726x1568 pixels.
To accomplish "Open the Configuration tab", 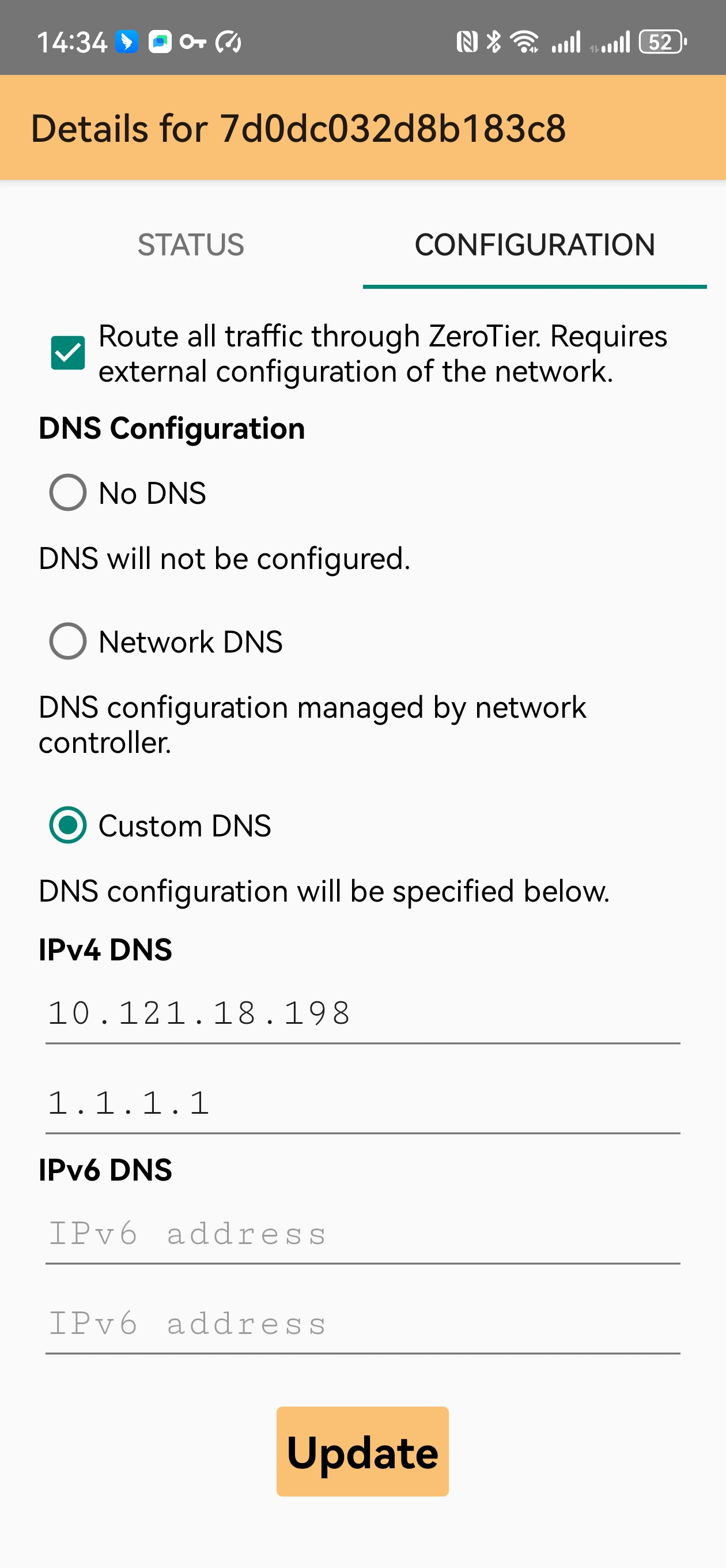I will coord(534,244).
